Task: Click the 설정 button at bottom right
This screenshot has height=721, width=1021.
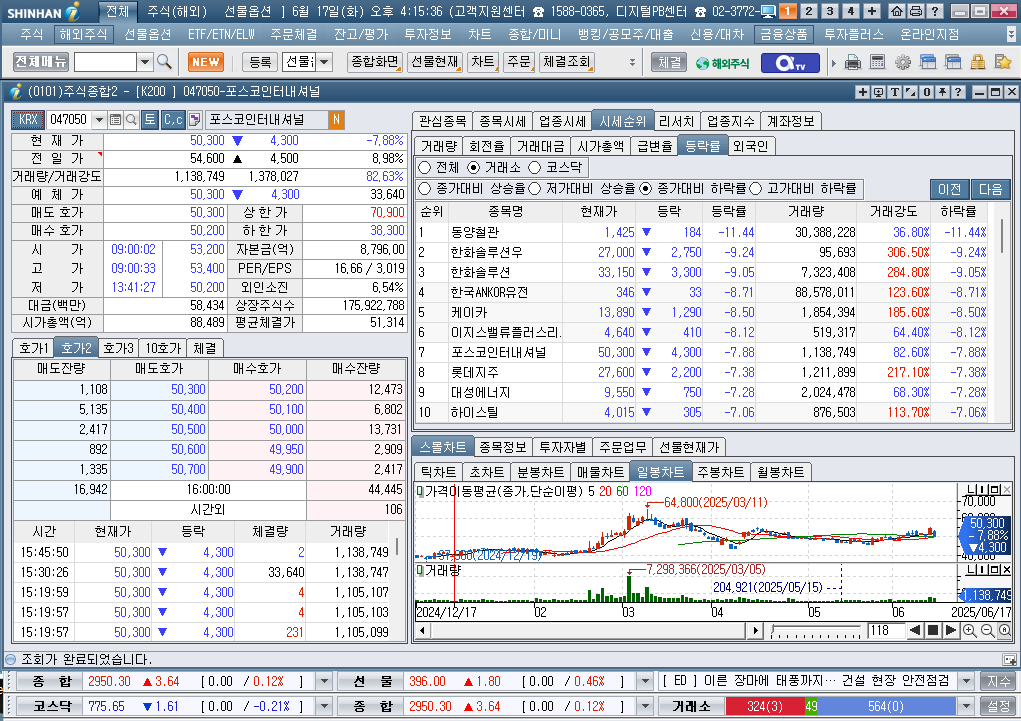Action: [998, 706]
